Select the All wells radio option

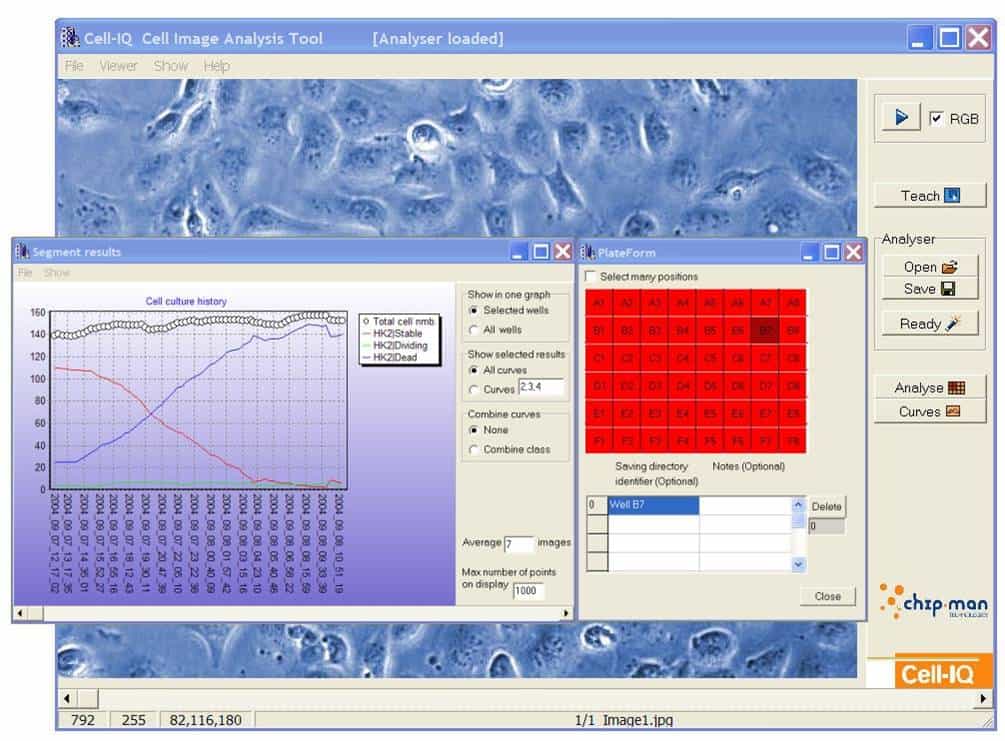click(x=474, y=329)
